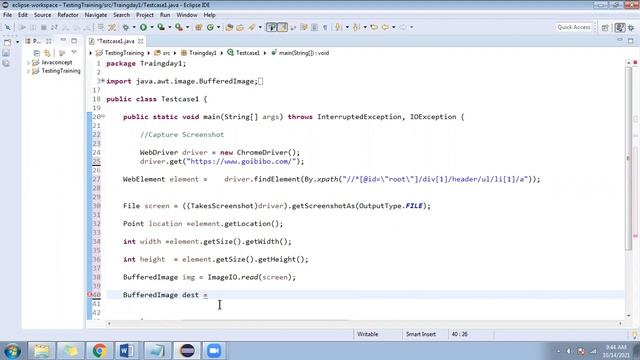
Task: Click the error marker on line 40
Action: 90,295
